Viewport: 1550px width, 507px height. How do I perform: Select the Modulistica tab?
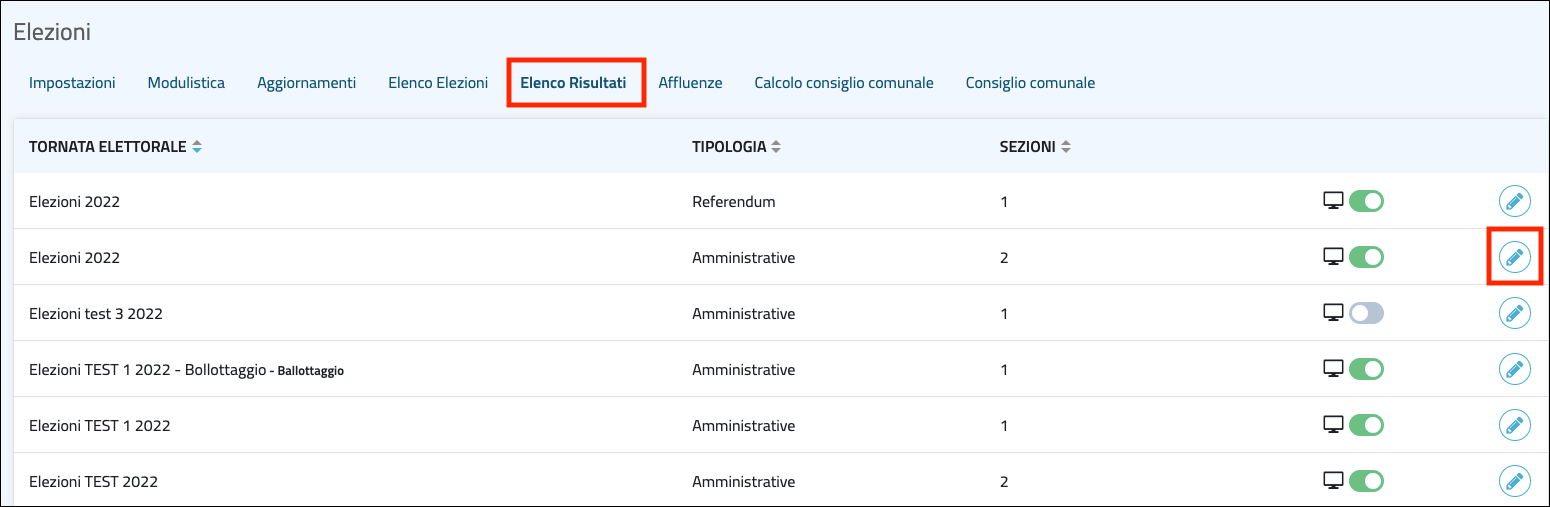point(186,83)
